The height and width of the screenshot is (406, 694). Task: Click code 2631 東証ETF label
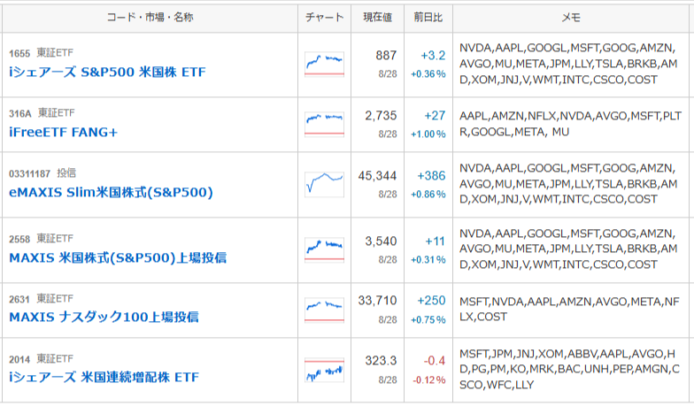tap(41, 299)
